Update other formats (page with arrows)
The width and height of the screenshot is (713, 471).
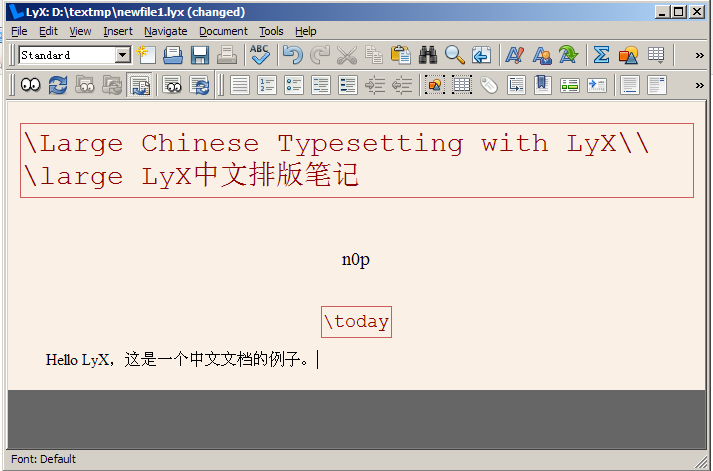pos(200,85)
